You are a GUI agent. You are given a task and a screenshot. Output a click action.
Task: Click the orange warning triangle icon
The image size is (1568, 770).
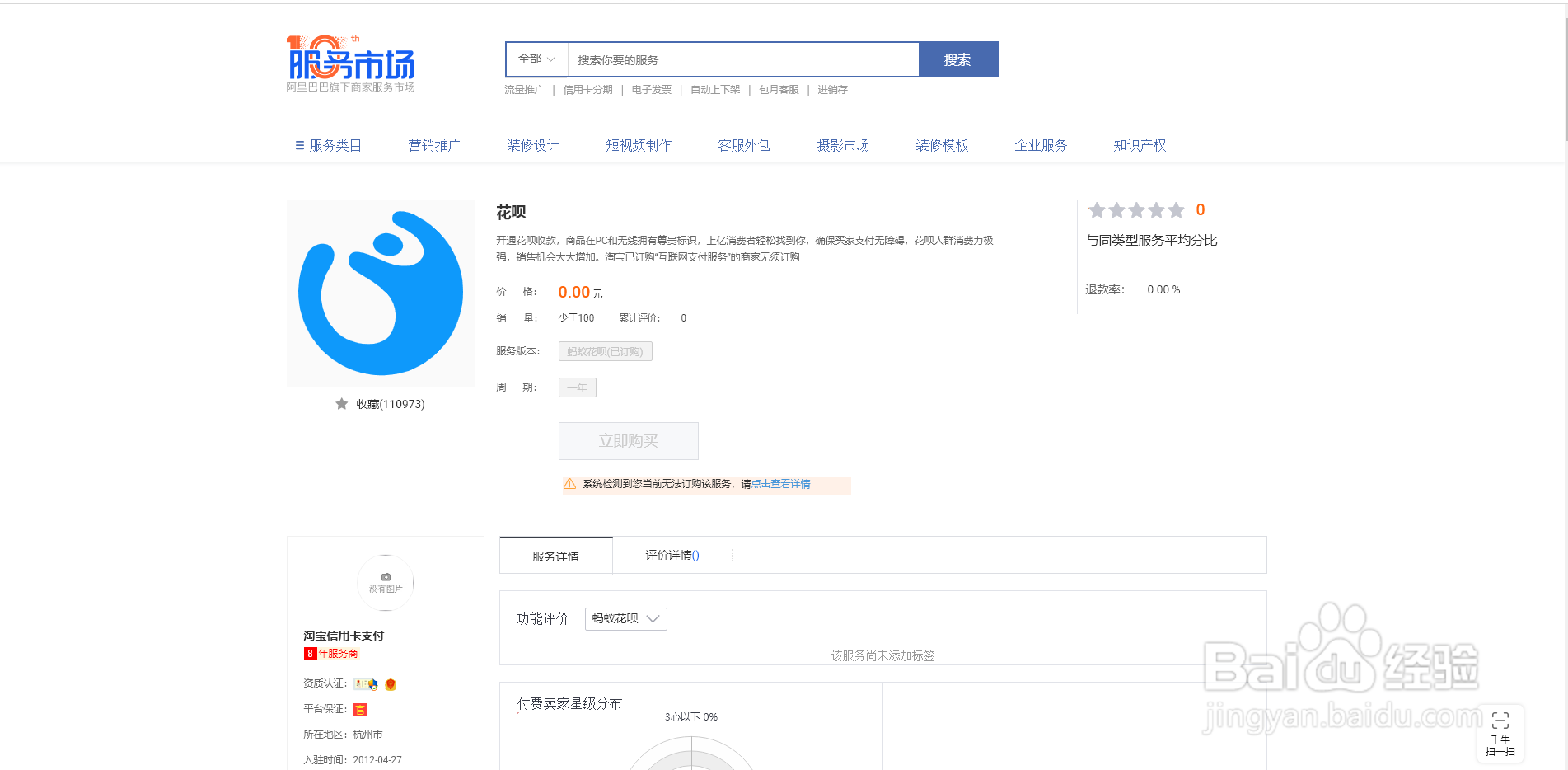coord(569,484)
